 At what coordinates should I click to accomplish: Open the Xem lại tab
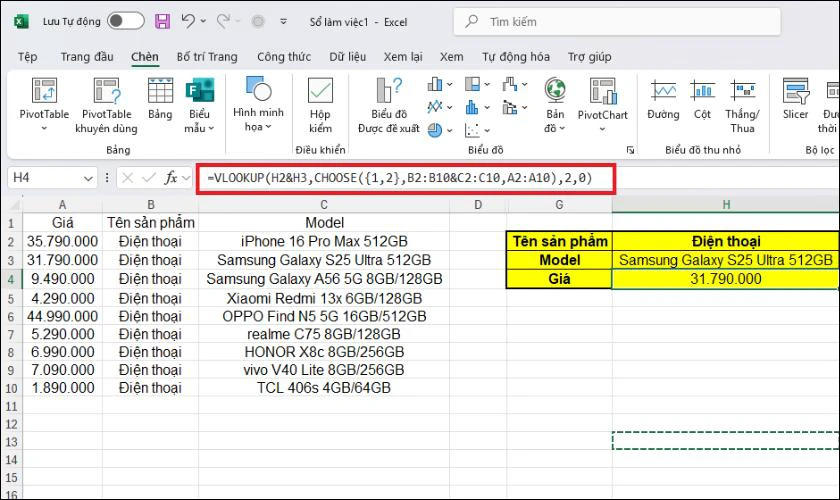[403, 57]
